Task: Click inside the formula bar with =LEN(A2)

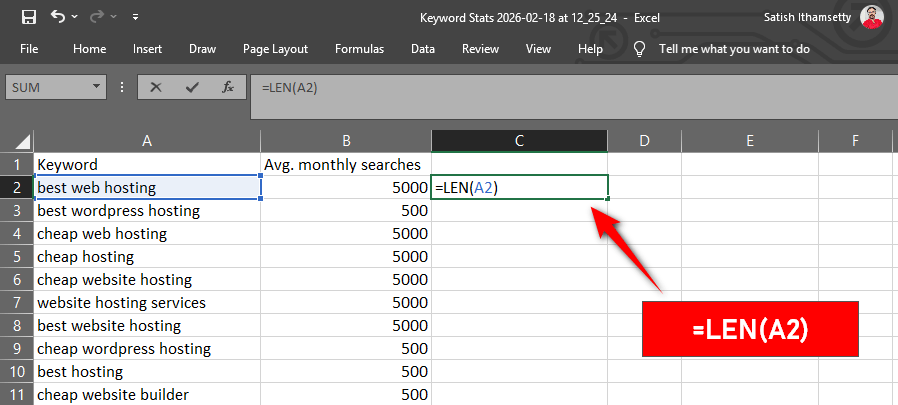Action: (x=574, y=96)
